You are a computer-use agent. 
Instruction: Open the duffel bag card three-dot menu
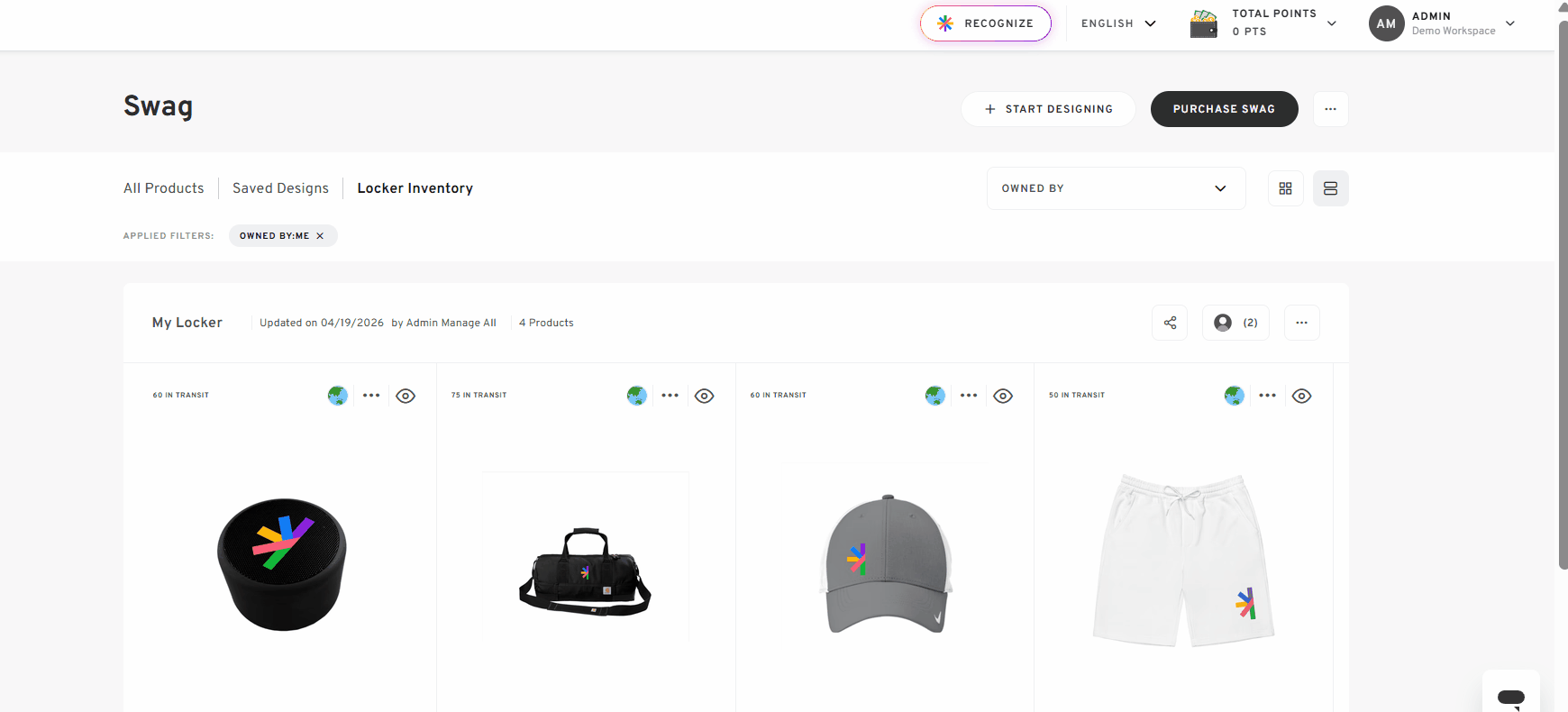click(670, 396)
